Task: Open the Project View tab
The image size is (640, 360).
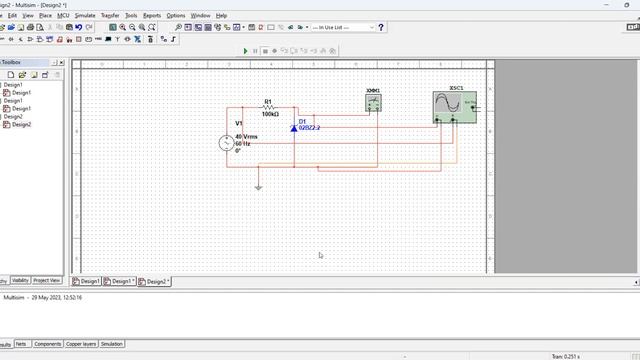Action: point(47,280)
